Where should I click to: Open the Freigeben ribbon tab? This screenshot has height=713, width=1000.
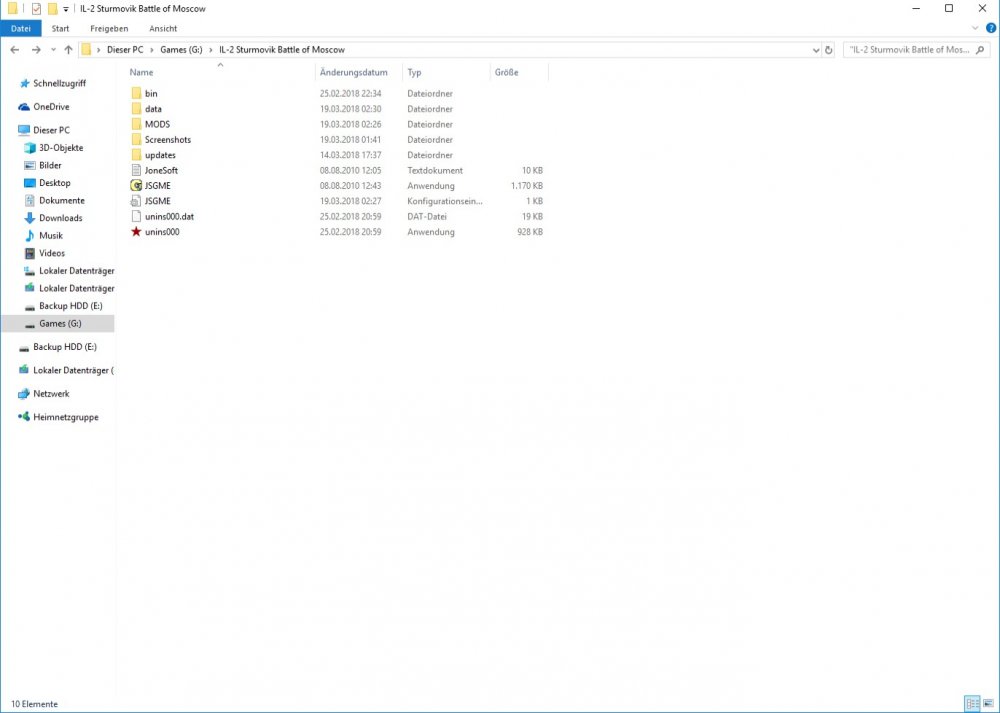click(109, 28)
